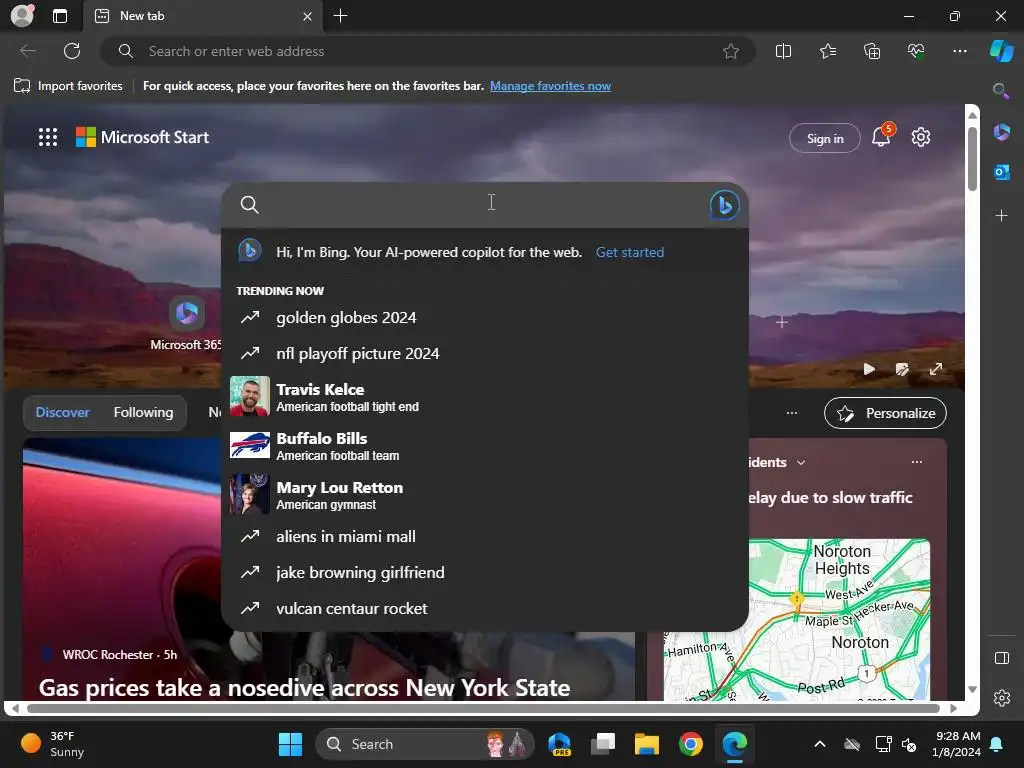Viewport: 1024px width, 768px height.
Task: Open the tab actions menu icon
Action: coord(60,16)
